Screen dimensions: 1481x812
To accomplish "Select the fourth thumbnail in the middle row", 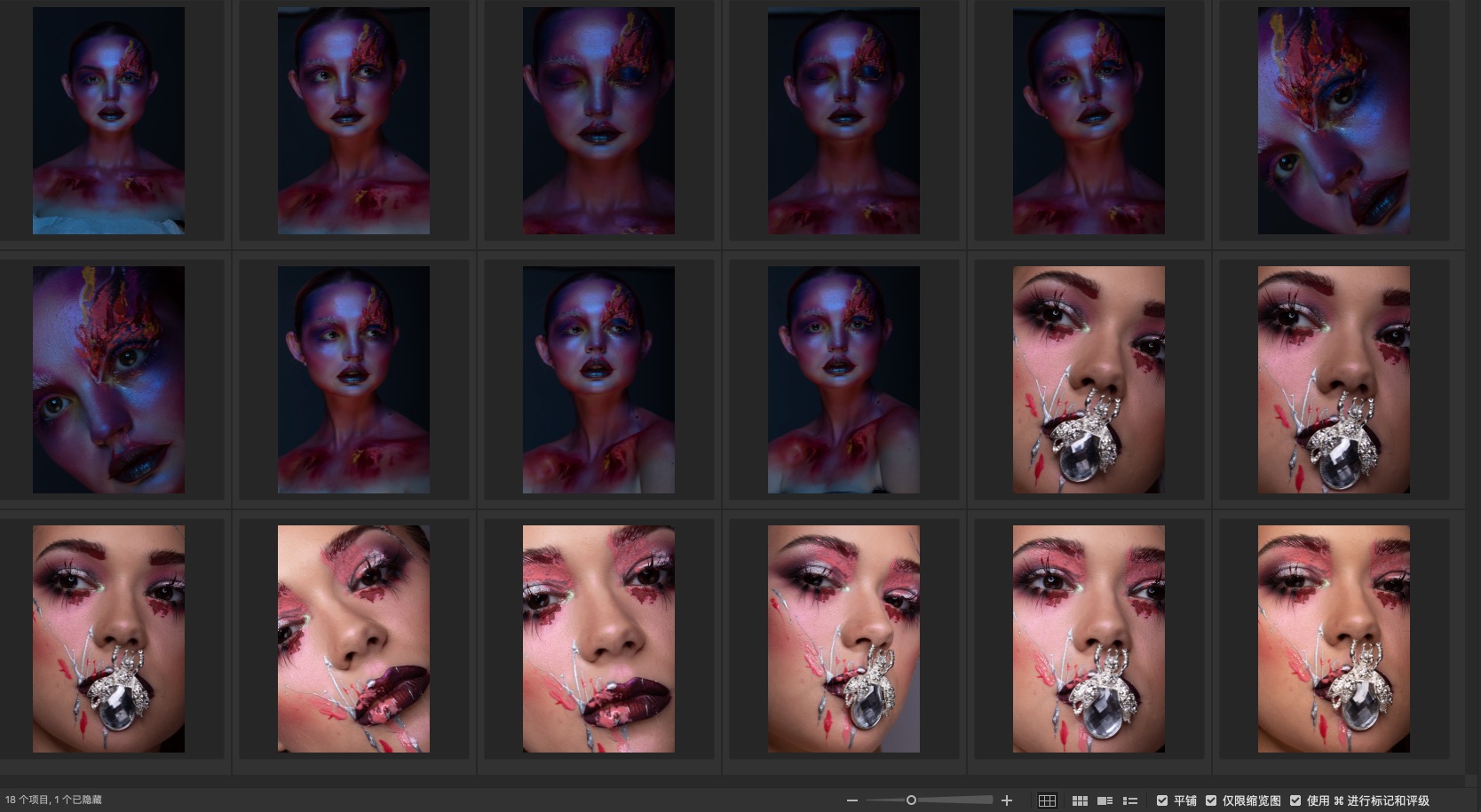I will [843, 380].
